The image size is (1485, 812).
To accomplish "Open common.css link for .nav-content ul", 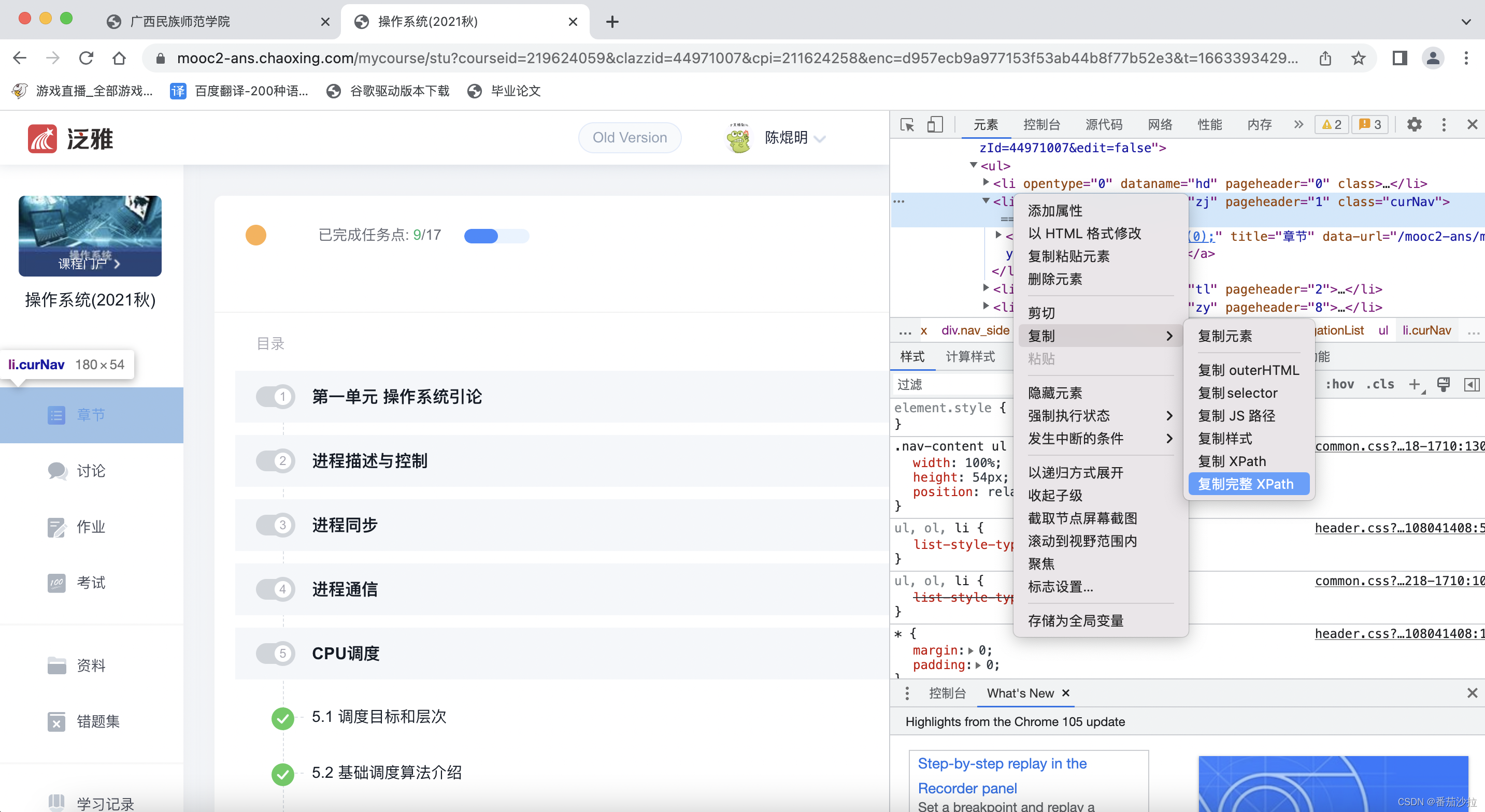I will (1399, 446).
